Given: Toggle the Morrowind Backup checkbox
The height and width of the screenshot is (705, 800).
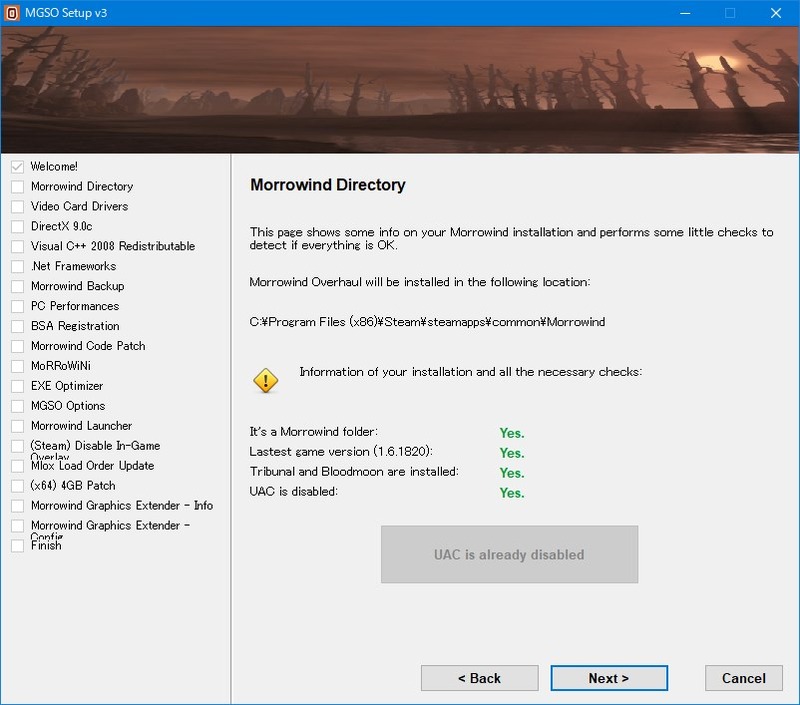Looking at the screenshot, I should pyautogui.click(x=17, y=286).
